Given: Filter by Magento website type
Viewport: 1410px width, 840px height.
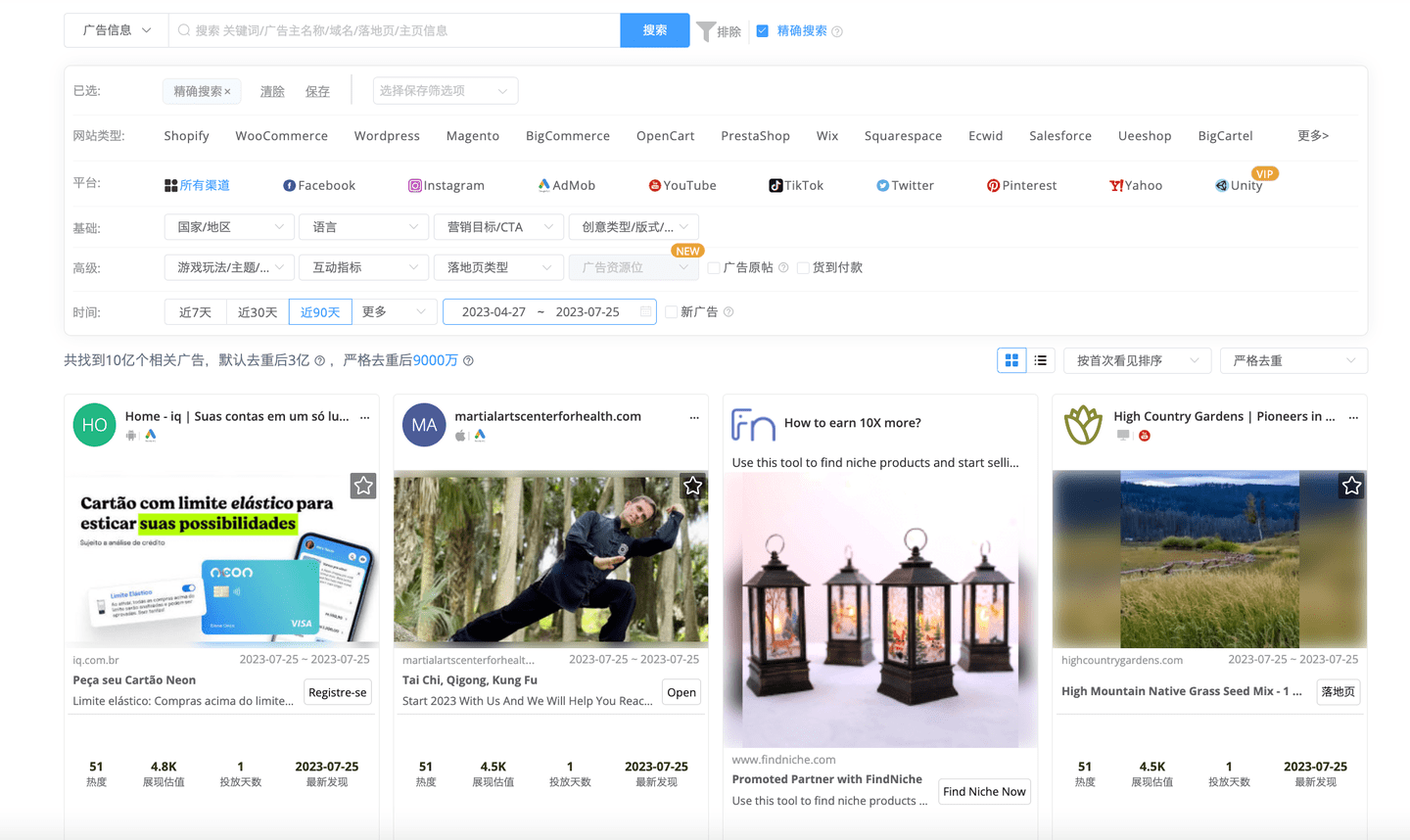Looking at the screenshot, I should 473,136.
